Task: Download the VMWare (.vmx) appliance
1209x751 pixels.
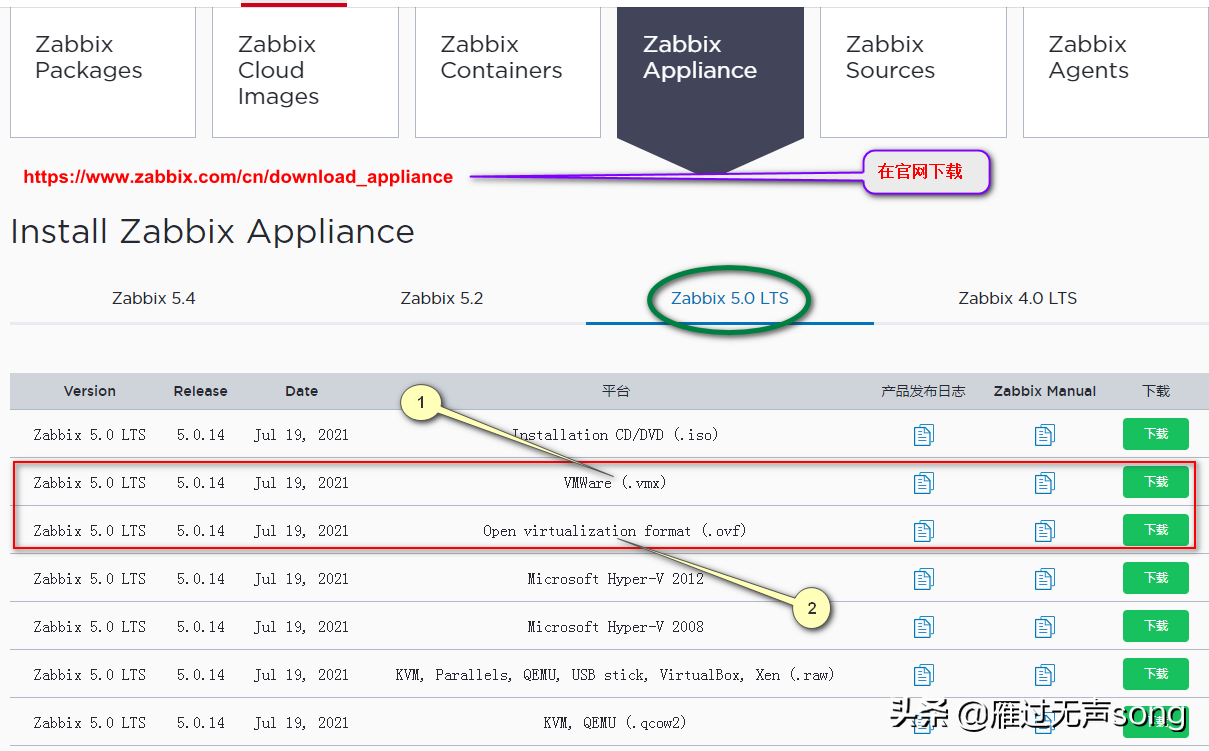Action: pos(1156,482)
